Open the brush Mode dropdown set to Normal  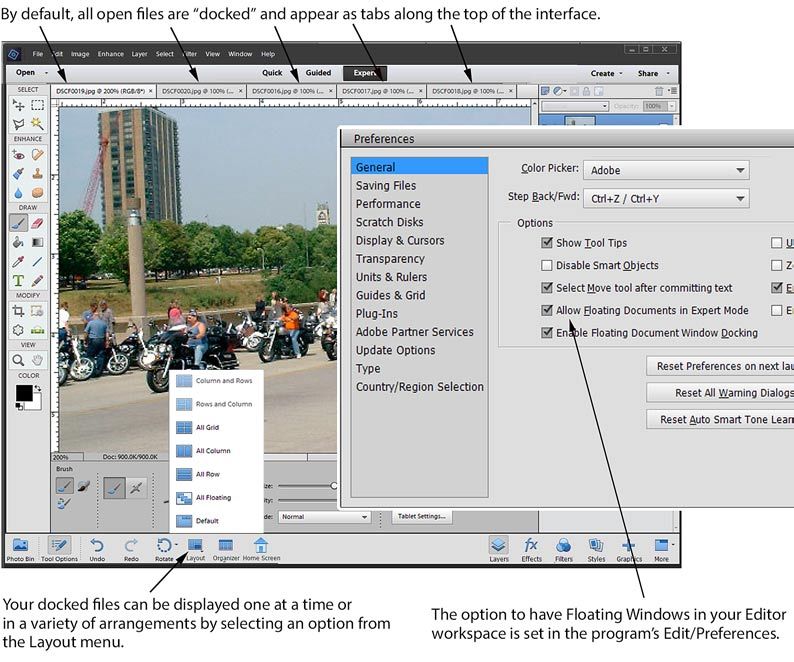[x=324, y=517]
